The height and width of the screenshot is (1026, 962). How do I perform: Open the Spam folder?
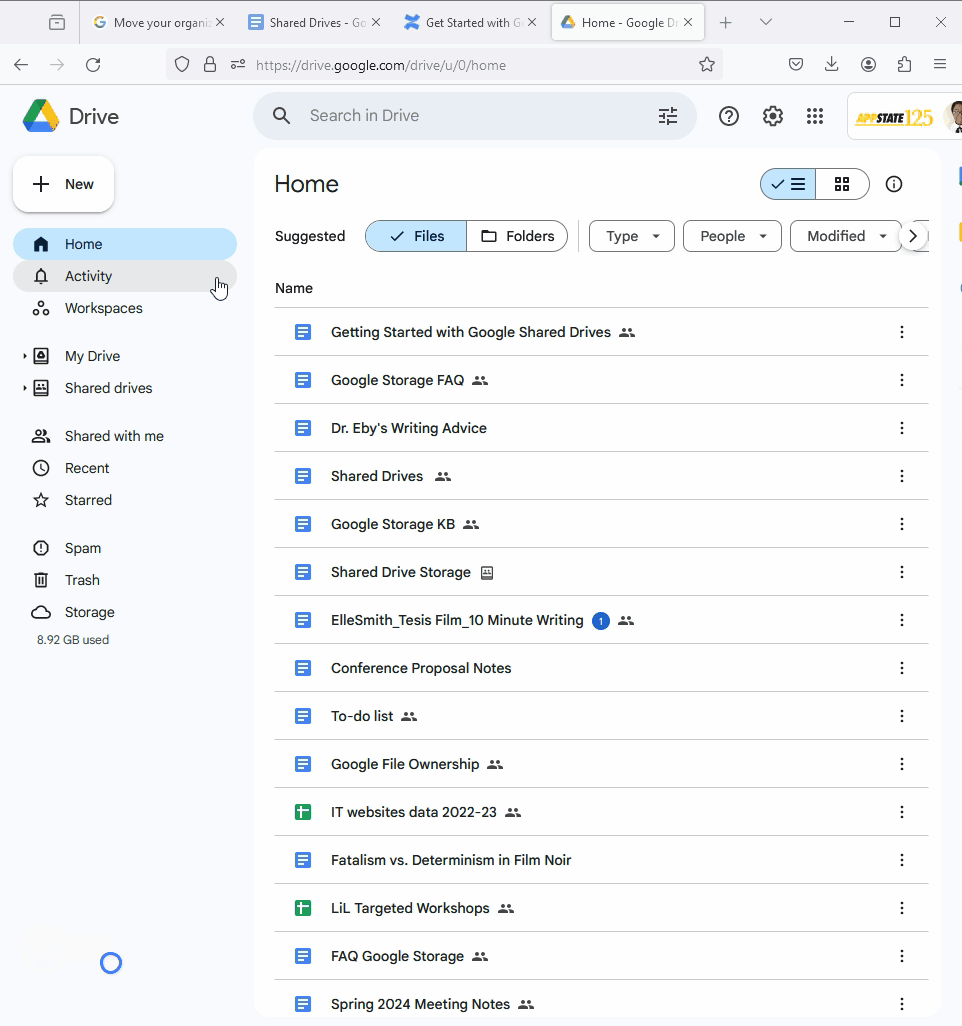(125, 548)
